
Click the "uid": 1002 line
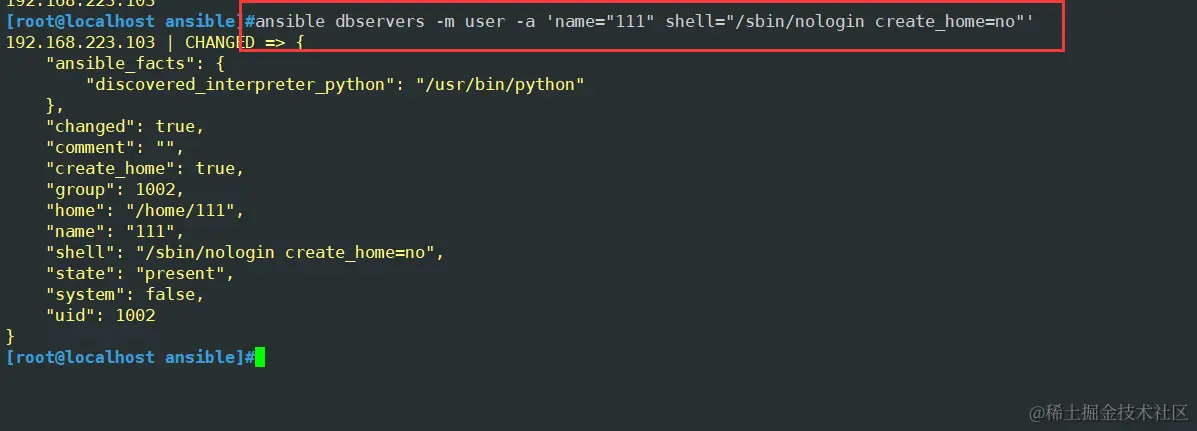click(x=100, y=316)
